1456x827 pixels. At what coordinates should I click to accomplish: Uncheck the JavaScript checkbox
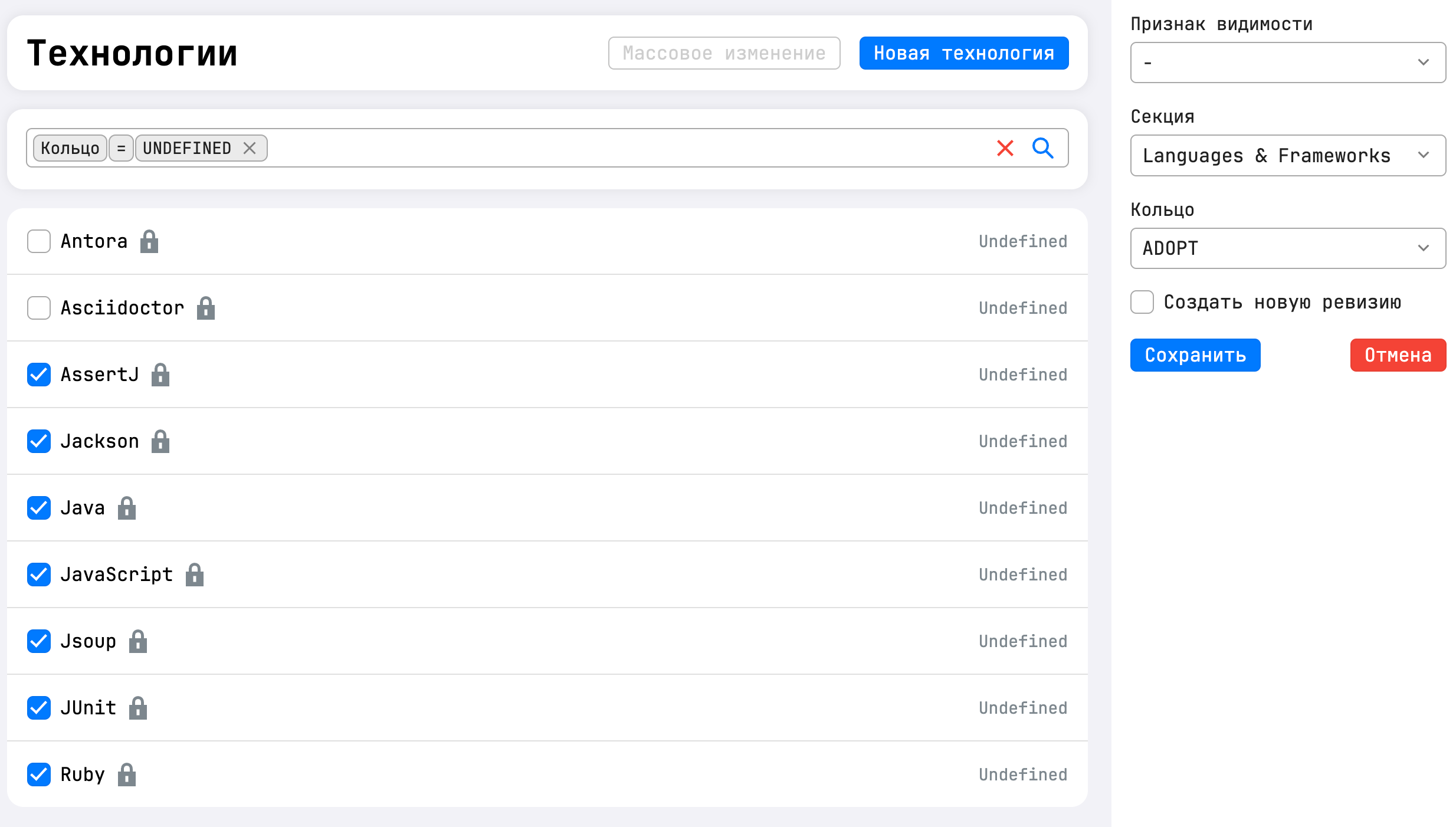click(x=39, y=575)
